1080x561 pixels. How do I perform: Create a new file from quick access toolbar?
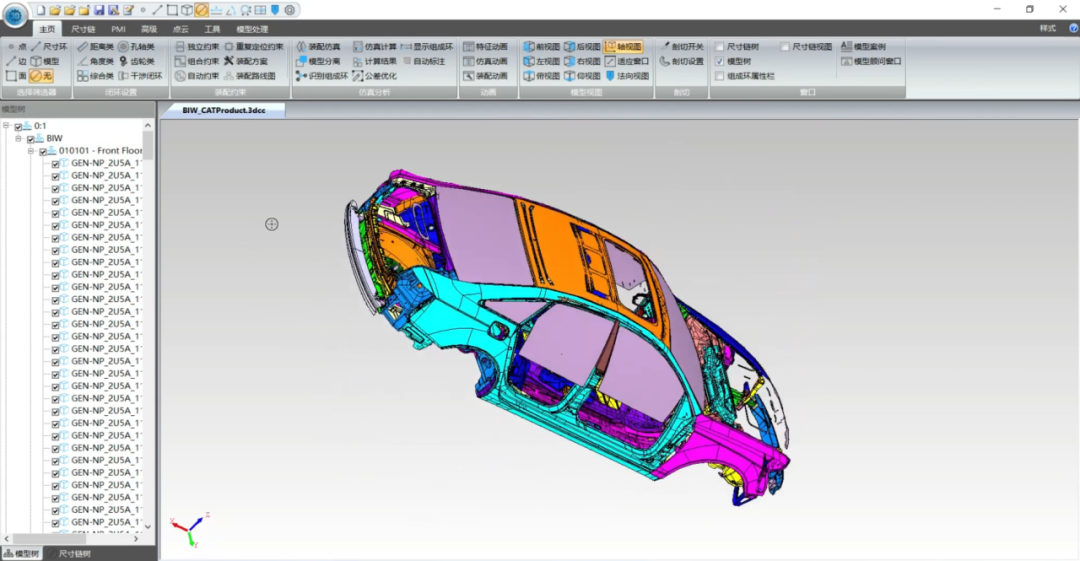tap(41, 10)
